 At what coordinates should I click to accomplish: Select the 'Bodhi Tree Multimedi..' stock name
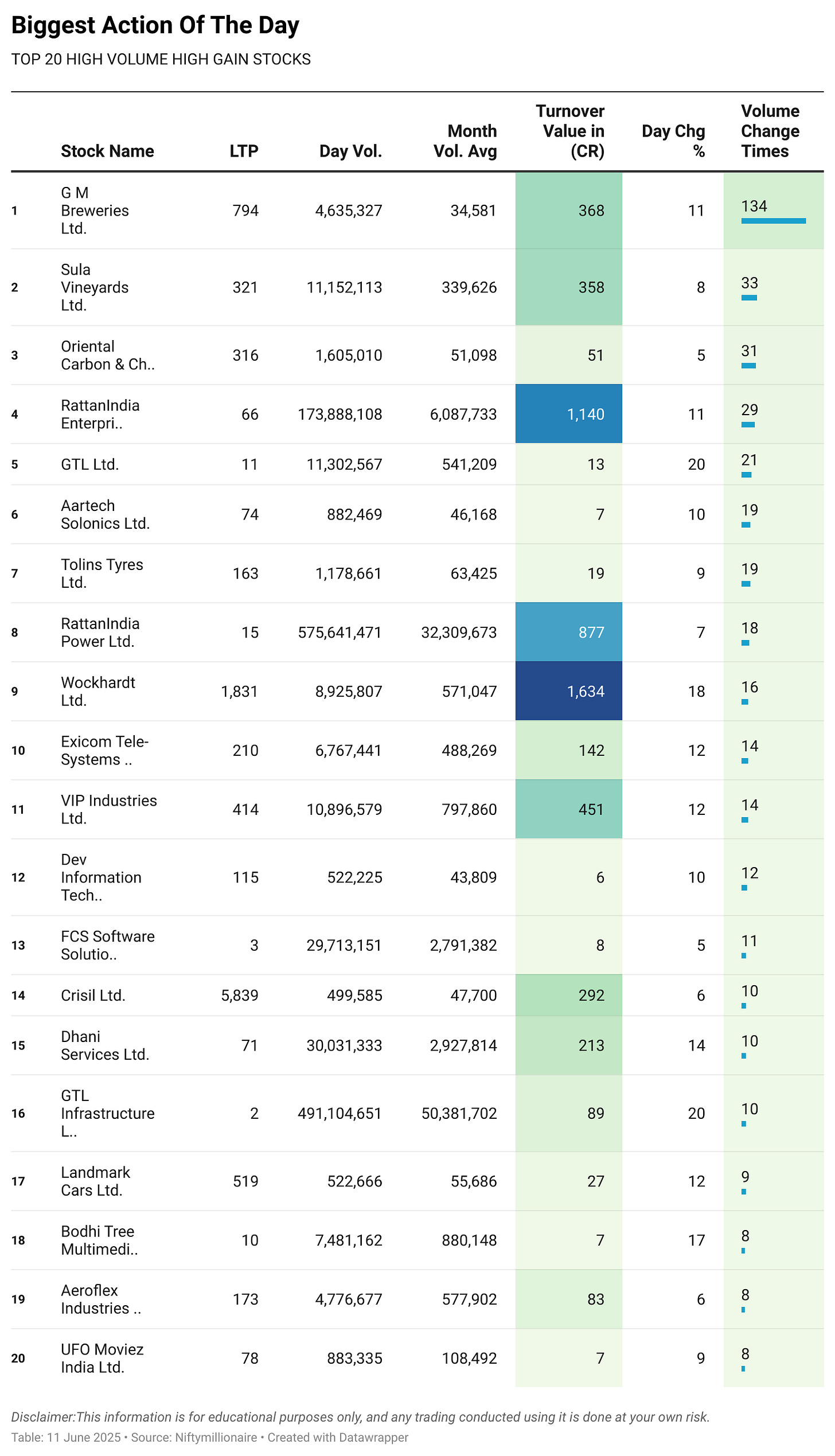click(x=100, y=1240)
